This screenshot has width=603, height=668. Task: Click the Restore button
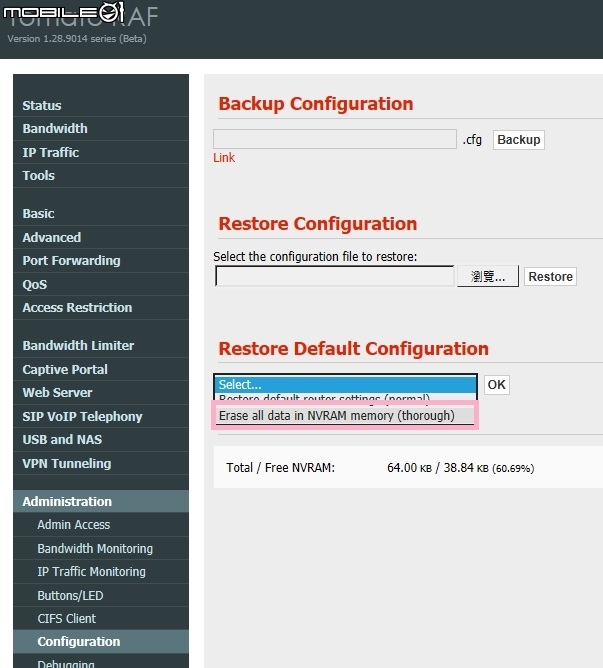[550, 277]
